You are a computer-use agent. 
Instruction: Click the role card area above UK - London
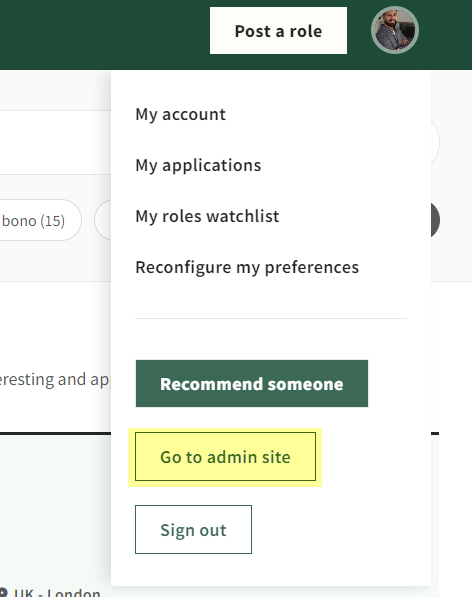coord(56,510)
